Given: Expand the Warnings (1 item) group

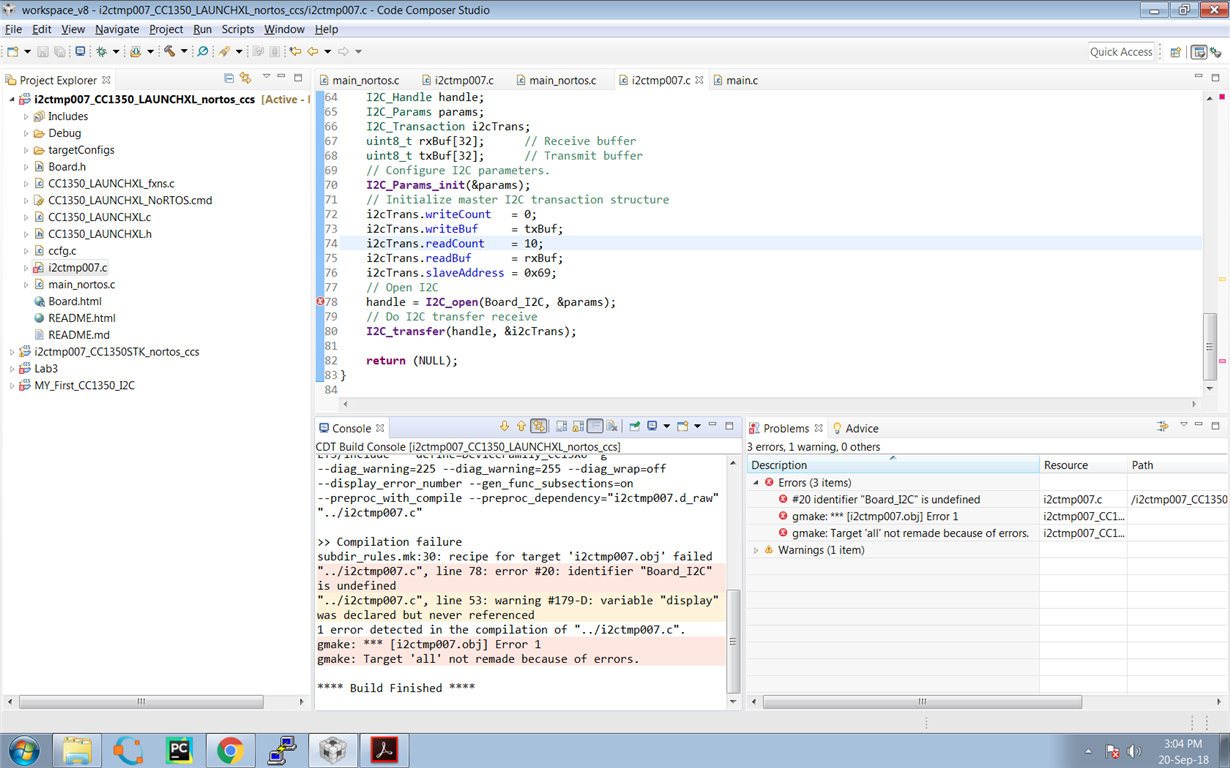Looking at the screenshot, I should (x=756, y=550).
